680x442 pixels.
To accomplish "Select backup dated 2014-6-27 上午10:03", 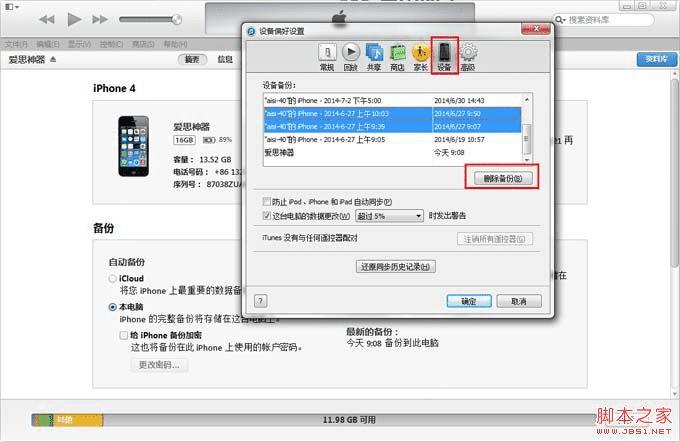I will 392,114.
